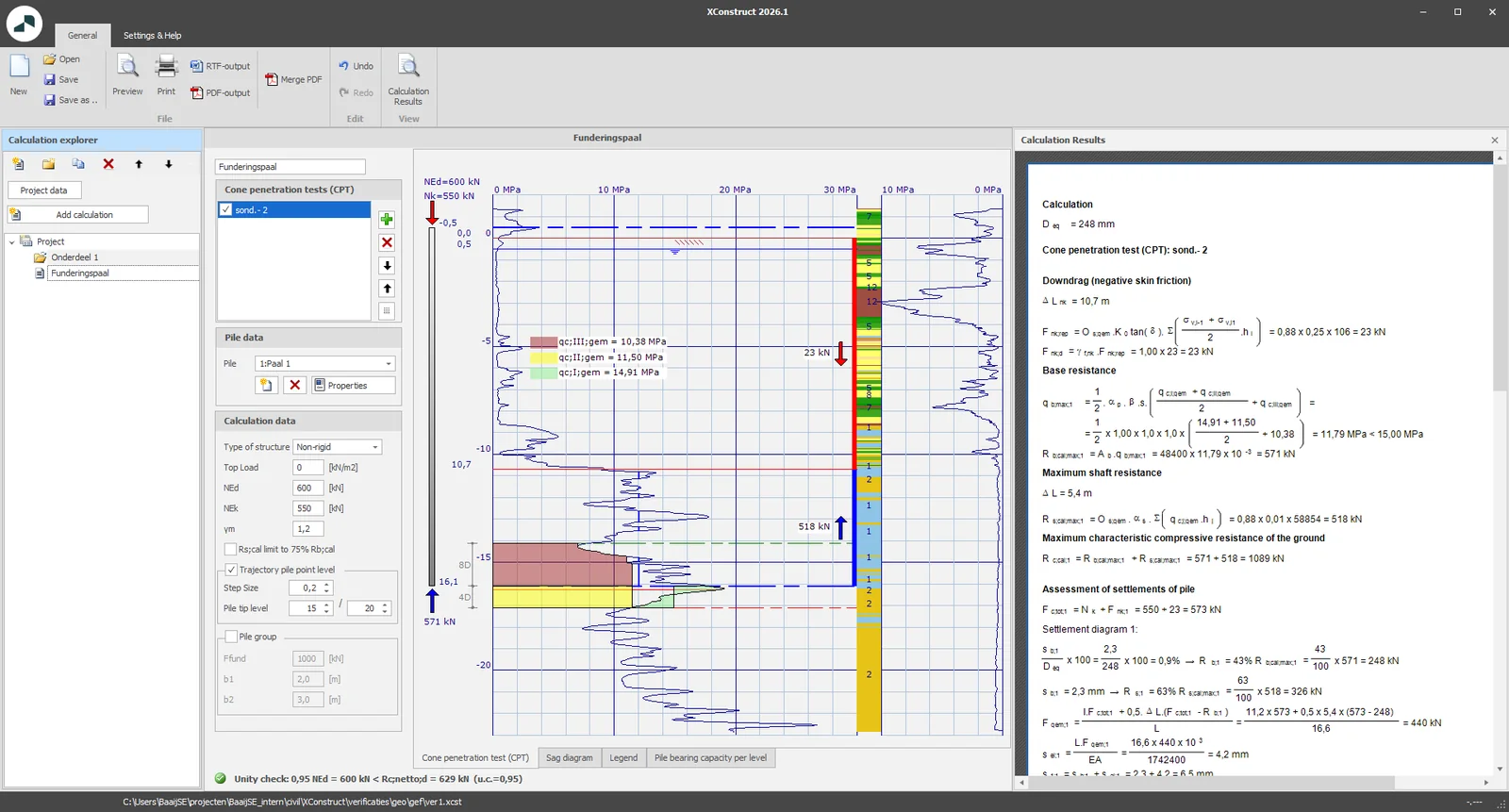Open the Legend tab
This screenshot has height=812, width=1509.
pos(623,757)
